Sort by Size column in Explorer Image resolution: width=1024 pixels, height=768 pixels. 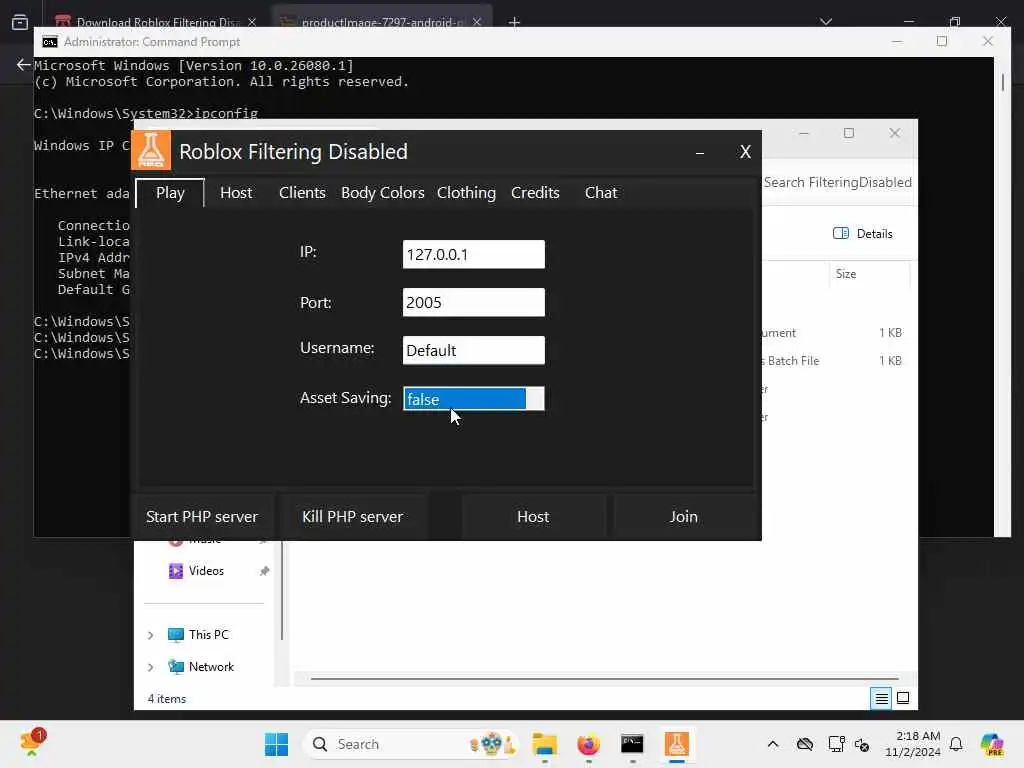[846, 274]
